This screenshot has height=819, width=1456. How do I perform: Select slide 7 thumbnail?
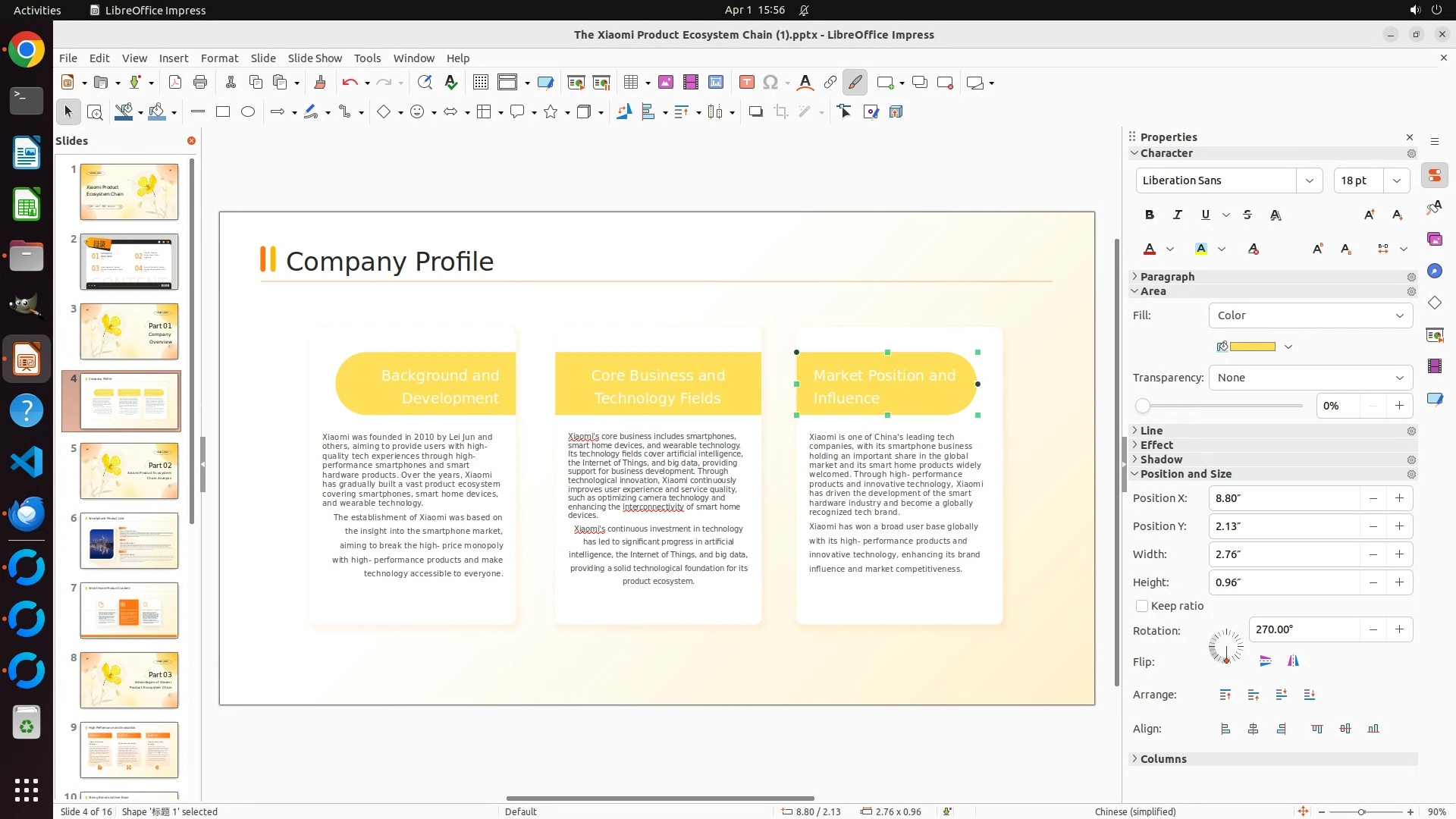129,610
